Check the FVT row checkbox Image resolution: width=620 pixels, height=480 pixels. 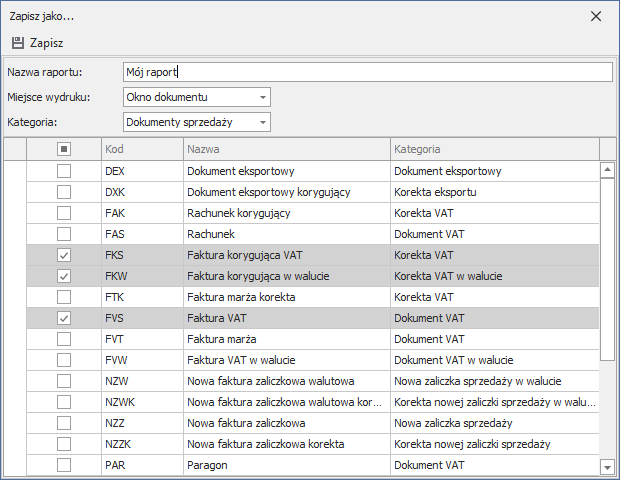tap(64, 339)
